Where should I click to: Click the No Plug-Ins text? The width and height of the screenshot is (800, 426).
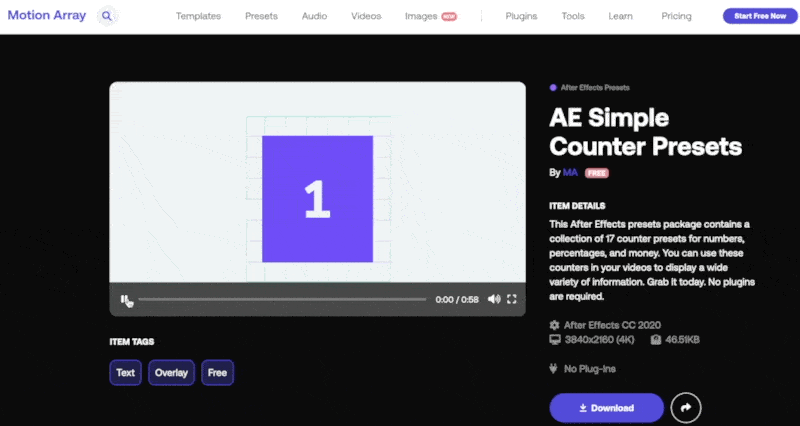click(589, 368)
